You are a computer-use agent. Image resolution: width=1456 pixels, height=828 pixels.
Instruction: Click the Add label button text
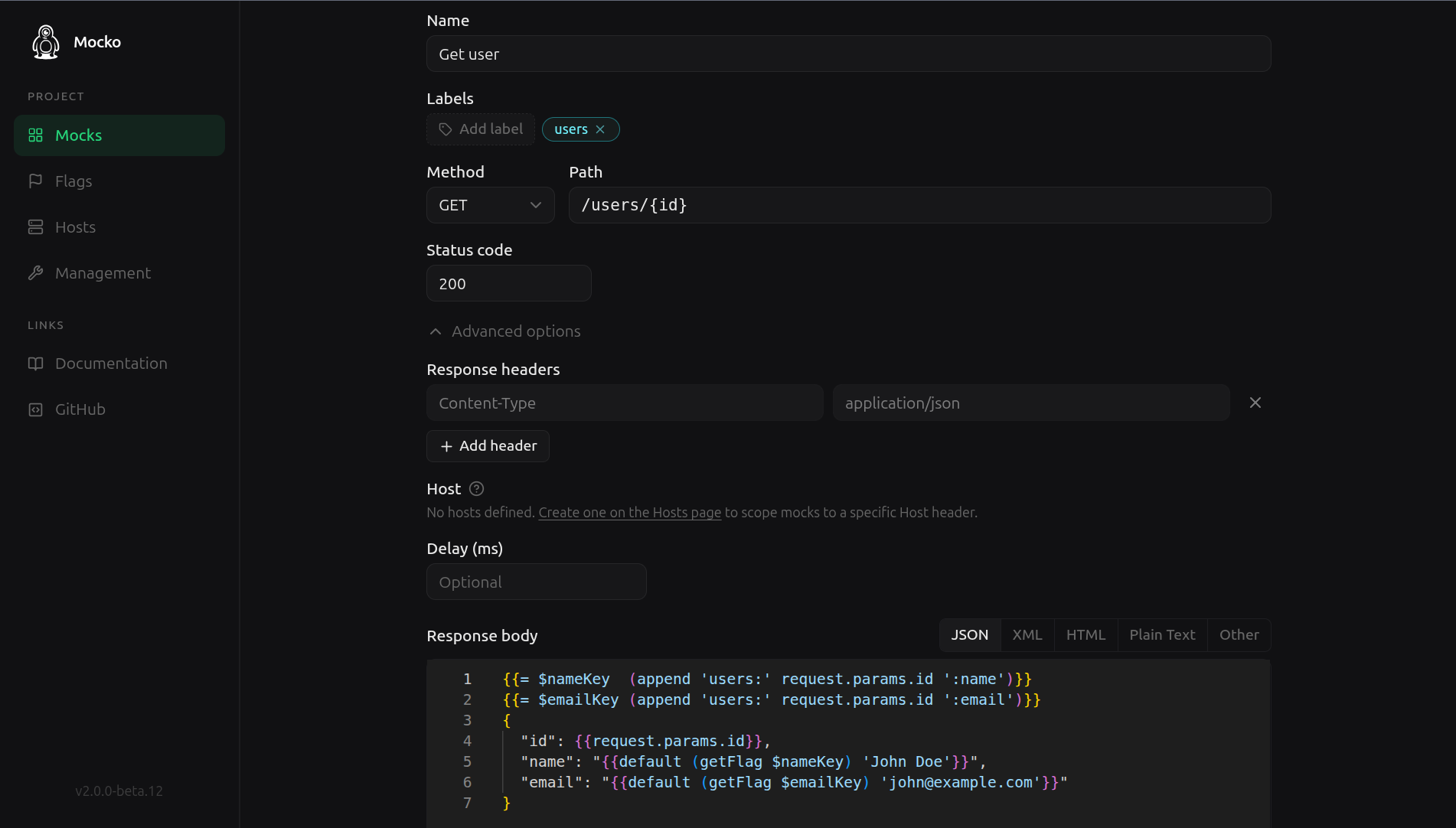491,129
